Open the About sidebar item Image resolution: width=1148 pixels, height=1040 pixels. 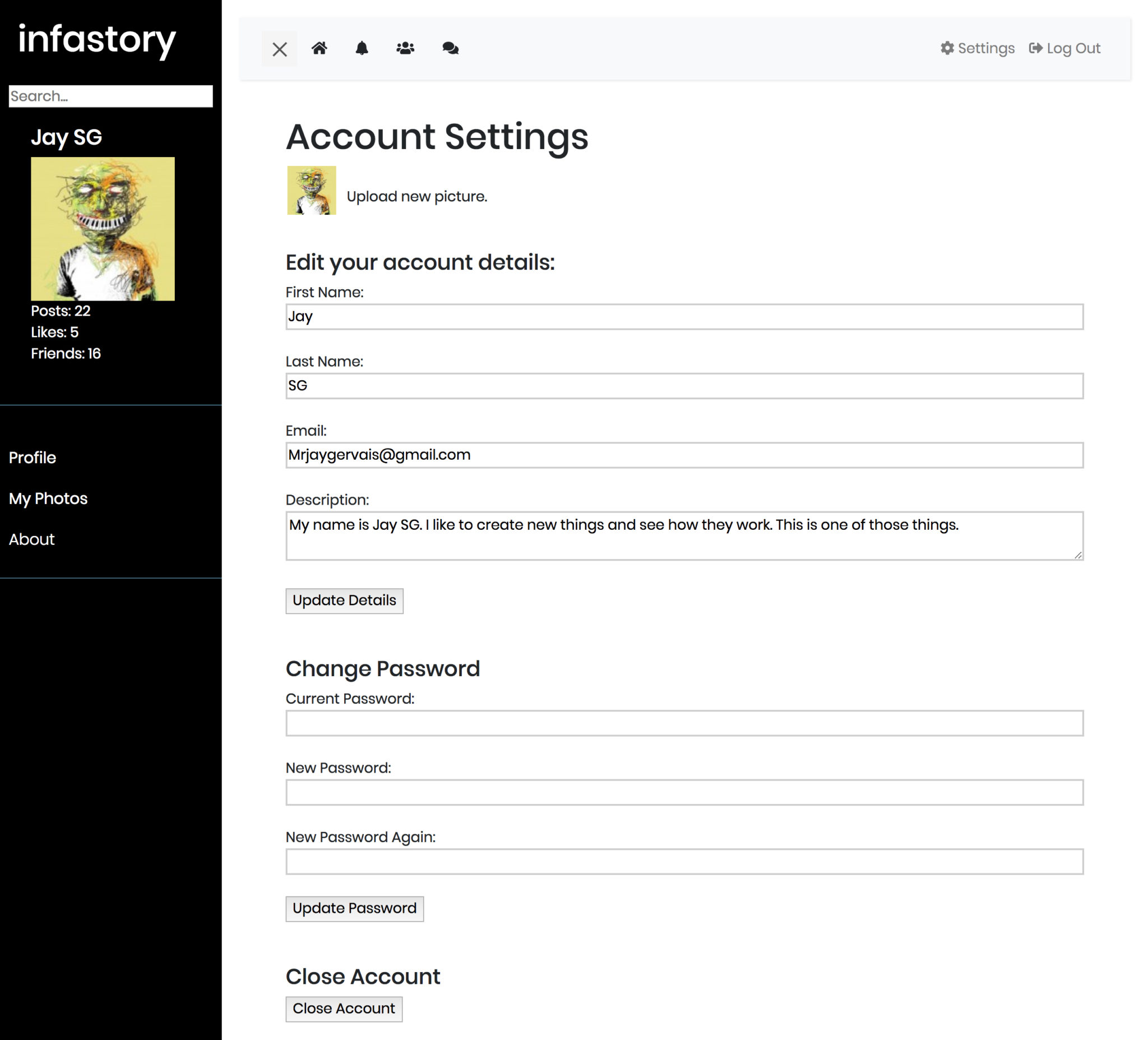coord(32,539)
